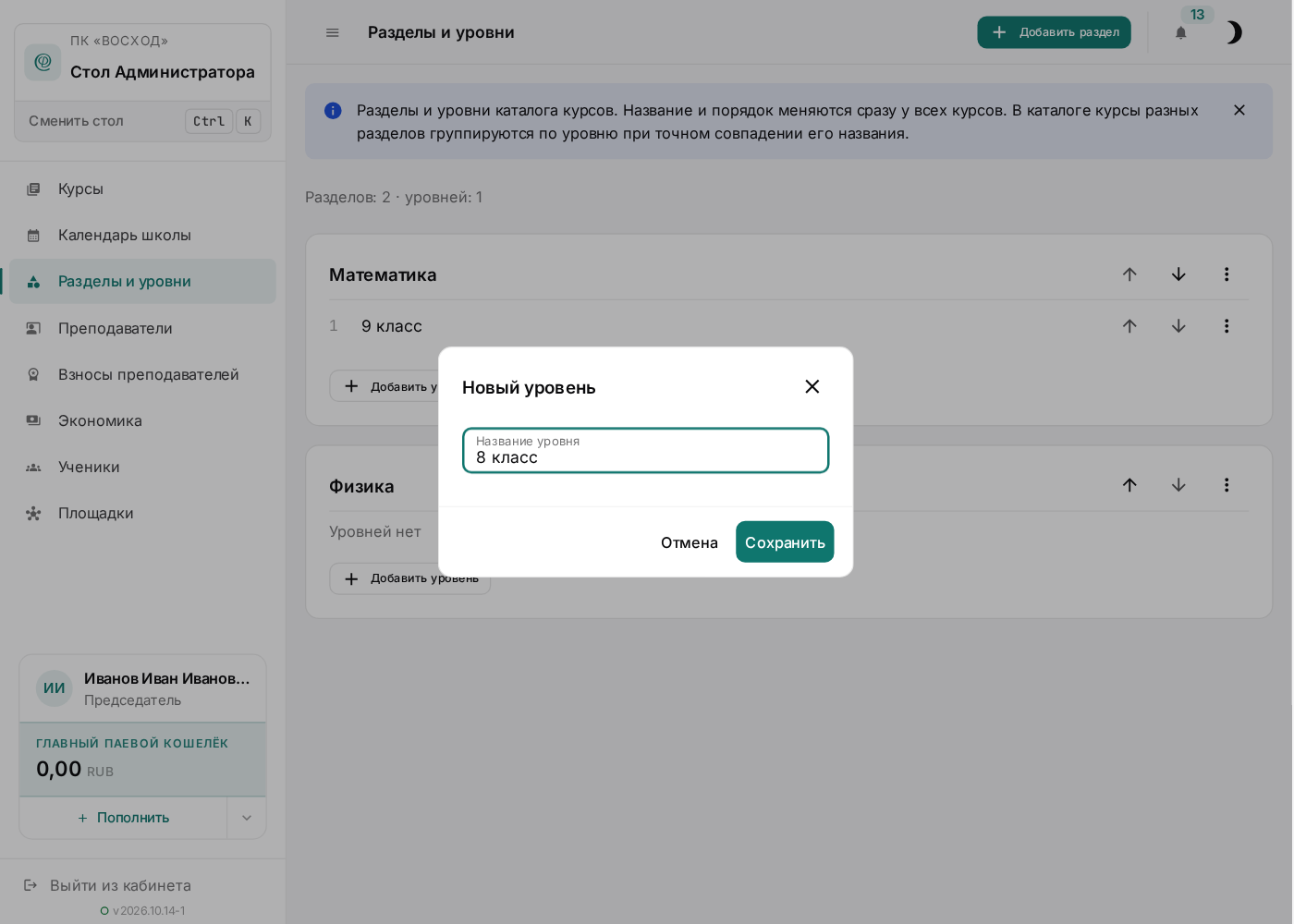Click Пополнить wallet button
This screenshot has width=1294, height=924.
pyautogui.click(x=123, y=818)
